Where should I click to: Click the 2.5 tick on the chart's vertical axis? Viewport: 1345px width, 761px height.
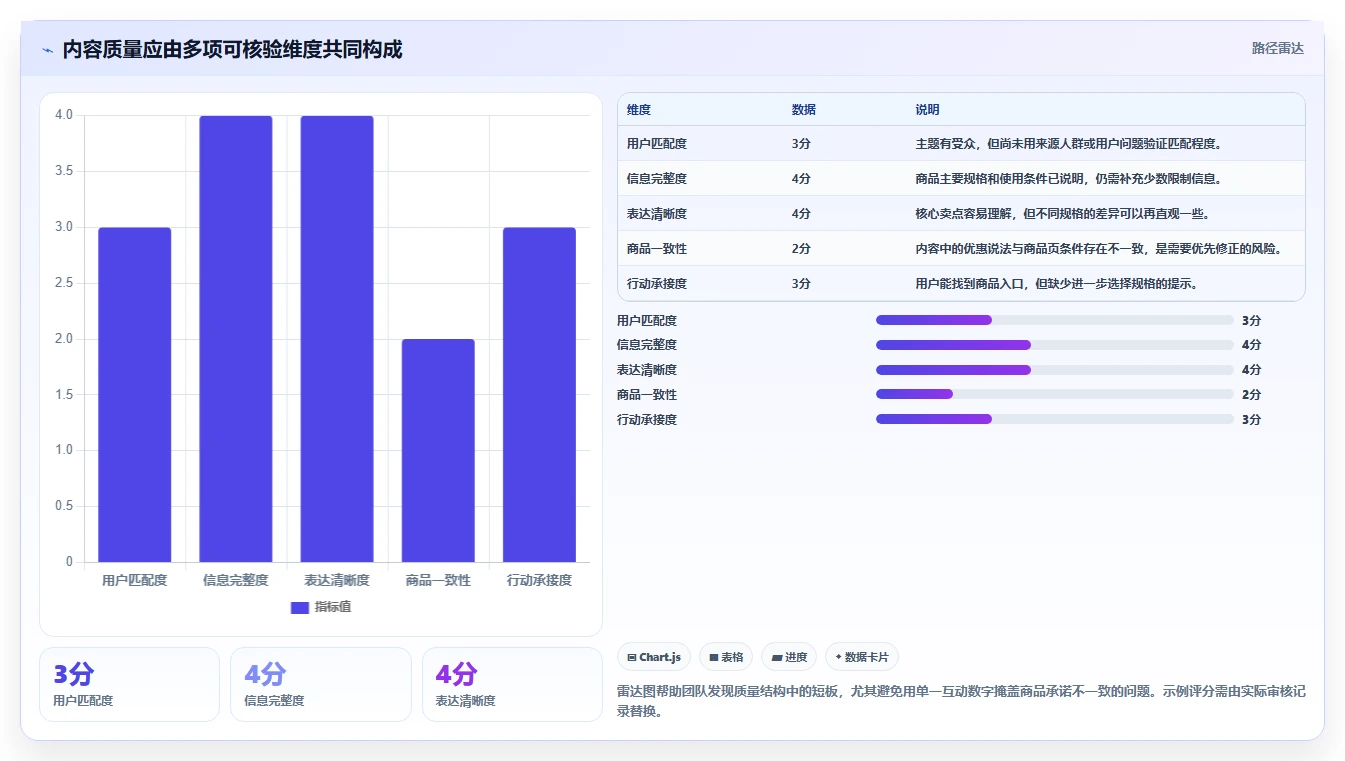[64, 283]
